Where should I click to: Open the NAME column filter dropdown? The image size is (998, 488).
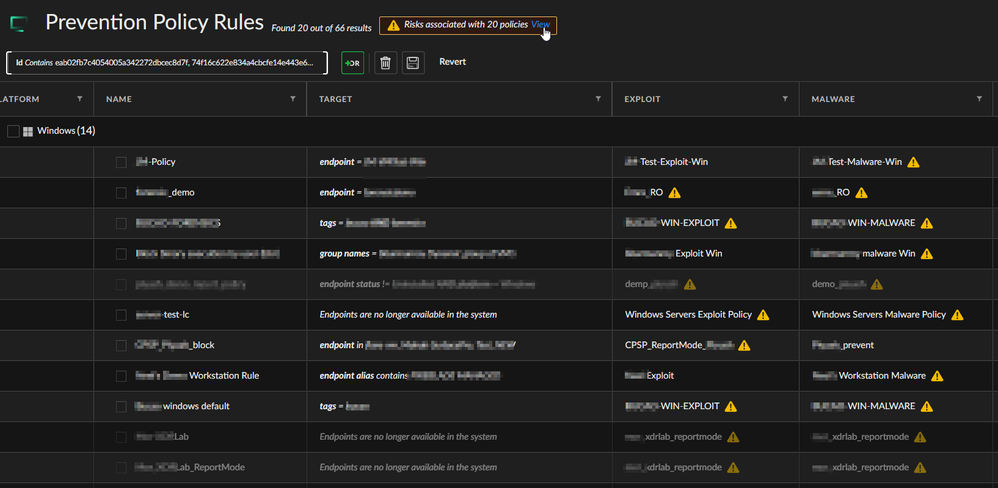(293, 99)
